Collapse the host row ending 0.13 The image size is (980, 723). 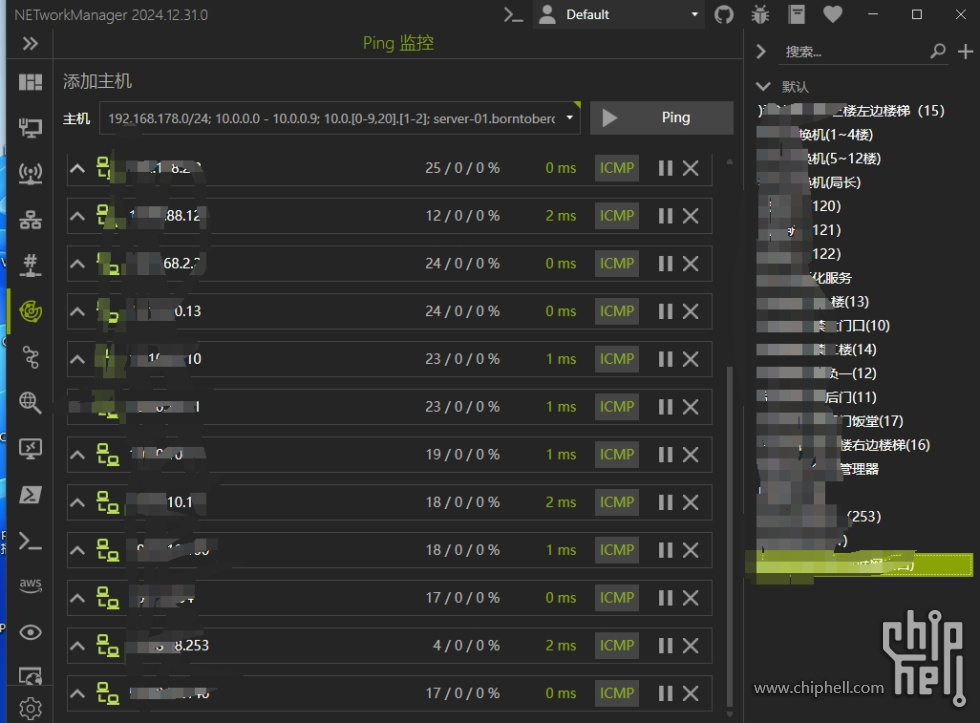click(x=78, y=311)
